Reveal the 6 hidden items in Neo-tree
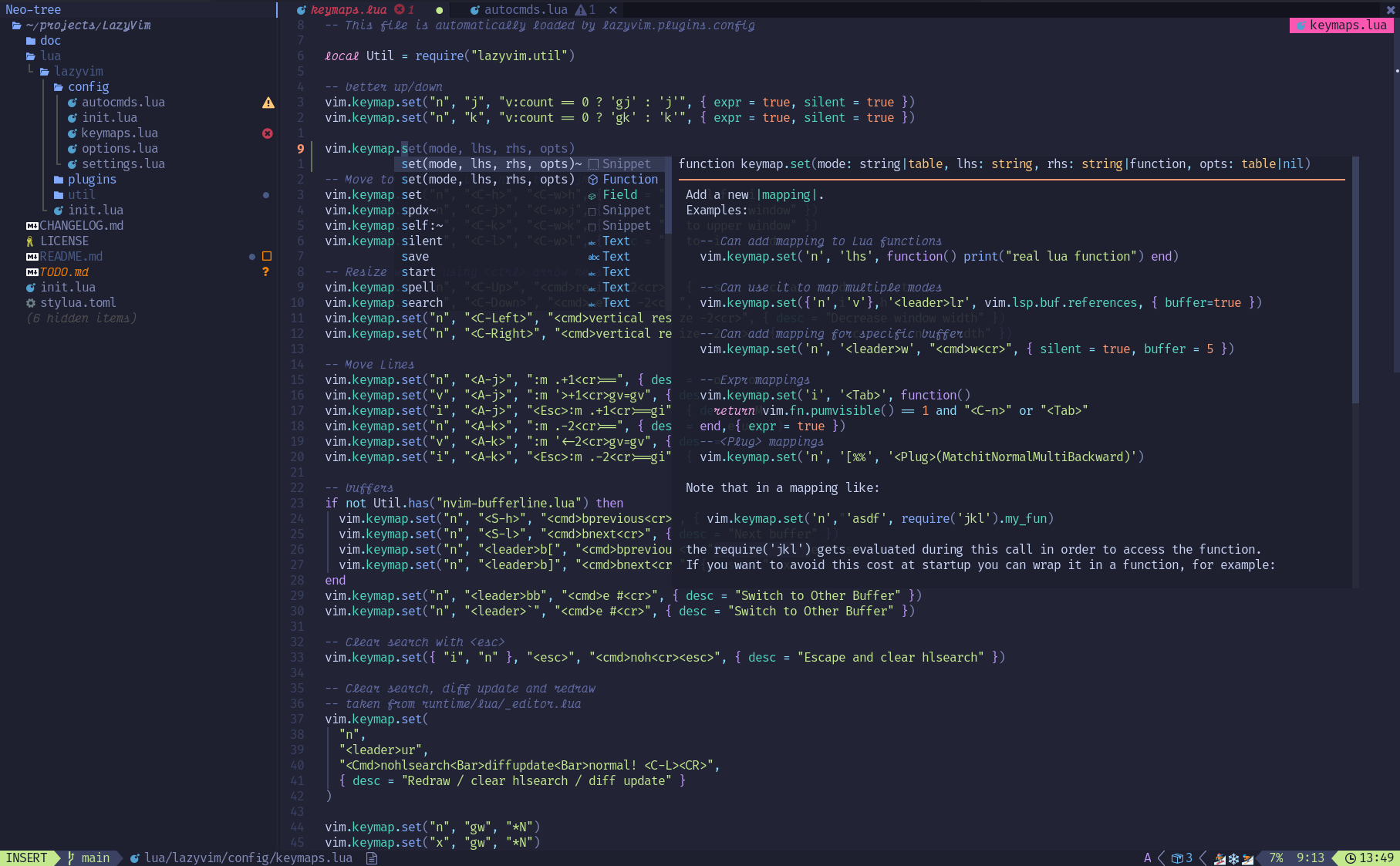The width and height of the screenshot is (1400, 866). (81, 318)
